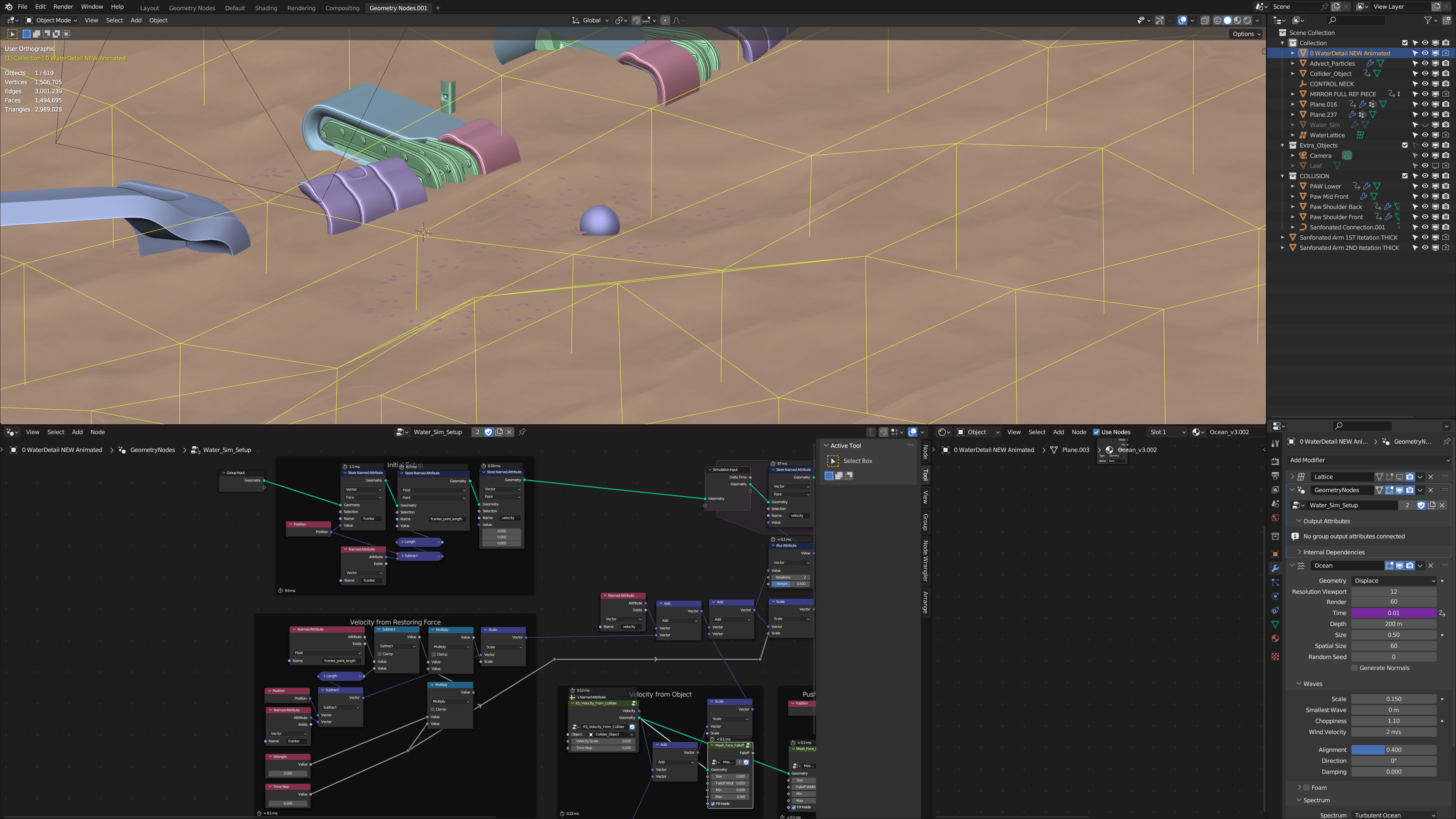Remove the Lattice modifier with its X
This screenshot has height=819, width=1456.
point(1431,477)
